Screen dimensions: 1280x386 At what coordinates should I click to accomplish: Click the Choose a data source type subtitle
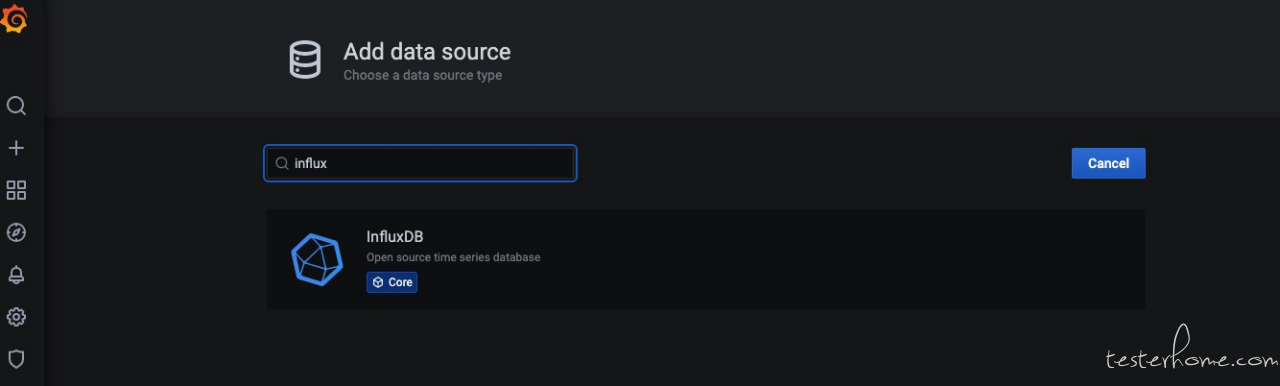click(x=423, y=75)
